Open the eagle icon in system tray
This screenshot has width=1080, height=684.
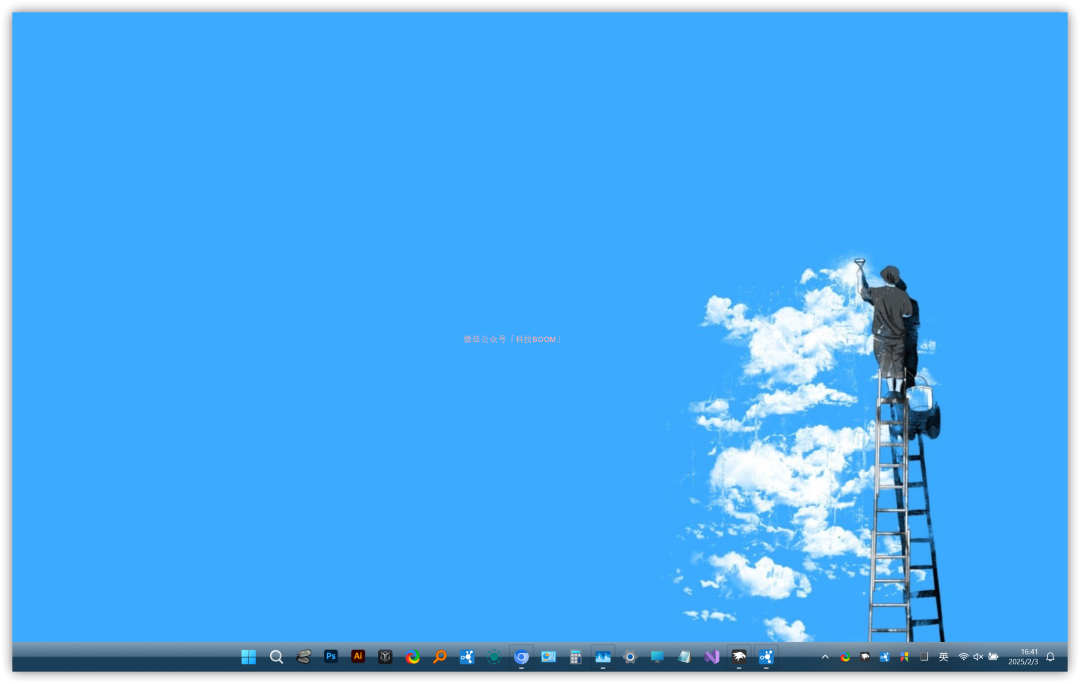(x=864, y=657)
